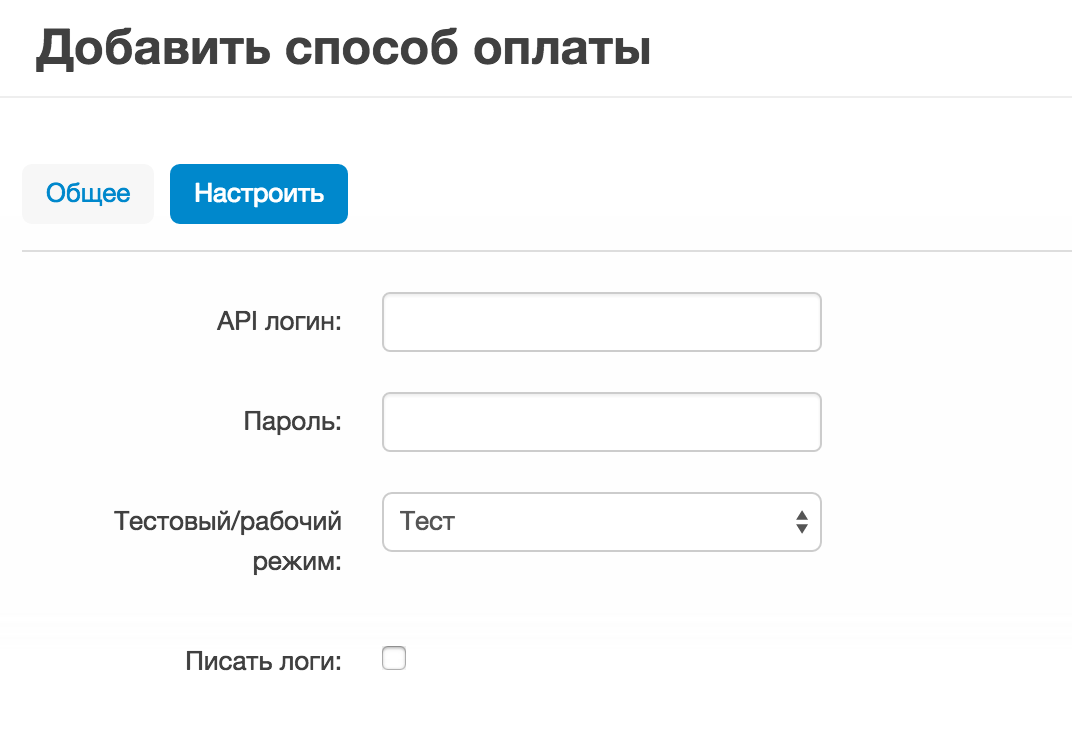Click the Добавить способ оплаты heading
Image resolution: width=1072 pixels, height=746 pixels.
tap(343, 50)
